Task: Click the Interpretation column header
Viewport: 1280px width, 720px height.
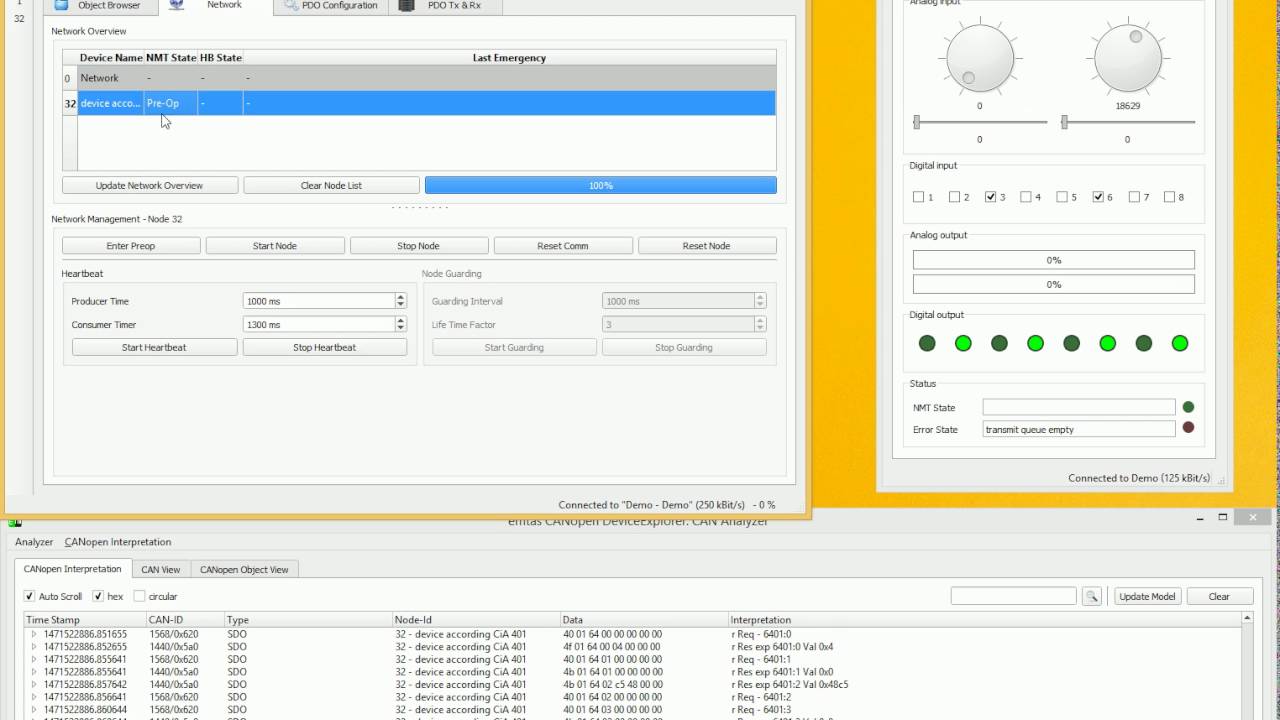Action: (x=985, y=620)
